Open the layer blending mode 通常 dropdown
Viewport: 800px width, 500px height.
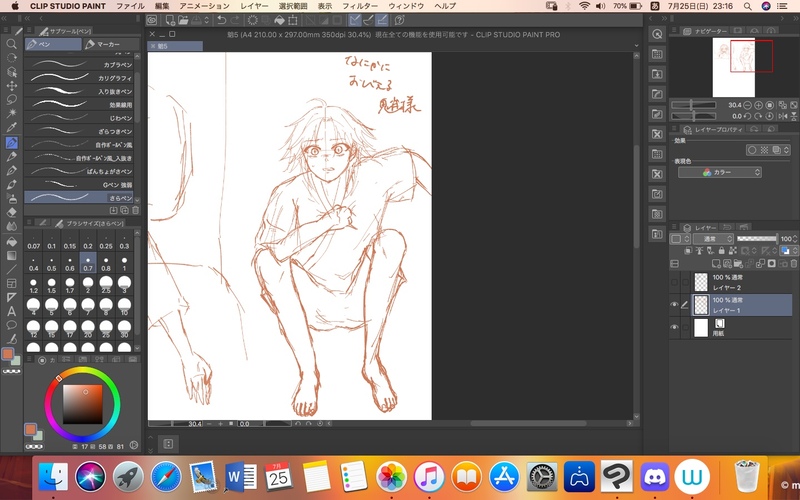[711, 239]
